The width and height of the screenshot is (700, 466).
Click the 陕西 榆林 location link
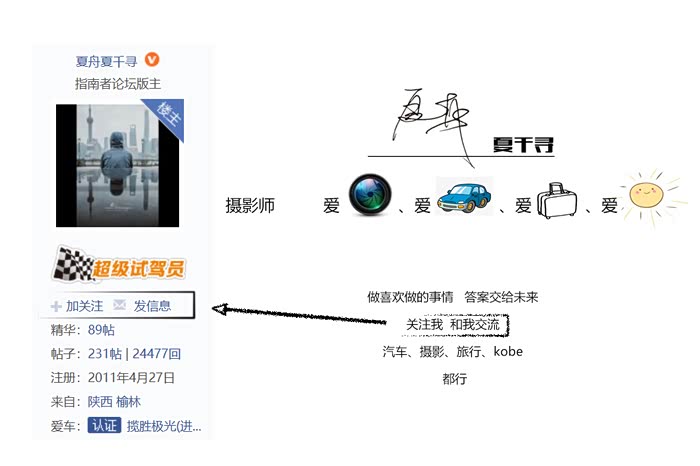coord(114,402)
